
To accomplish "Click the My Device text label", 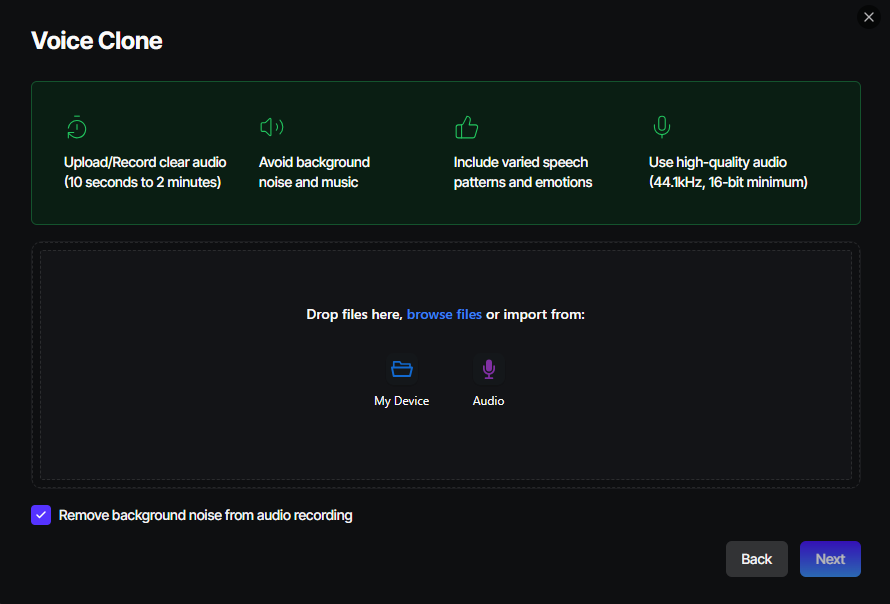I will coord(402,401).
